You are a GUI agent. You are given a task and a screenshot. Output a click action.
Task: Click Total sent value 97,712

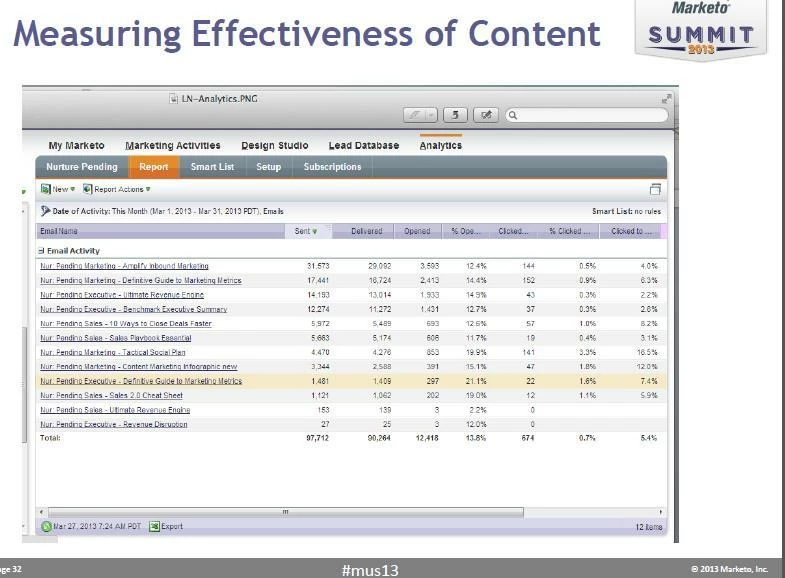pos(317,438)
